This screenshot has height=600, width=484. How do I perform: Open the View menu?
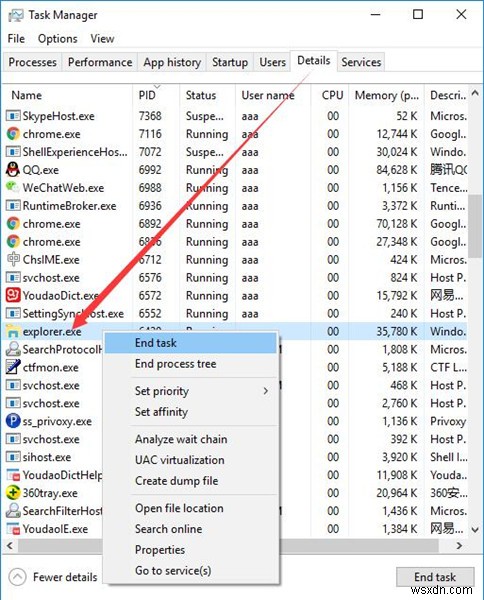pos(102,39)
